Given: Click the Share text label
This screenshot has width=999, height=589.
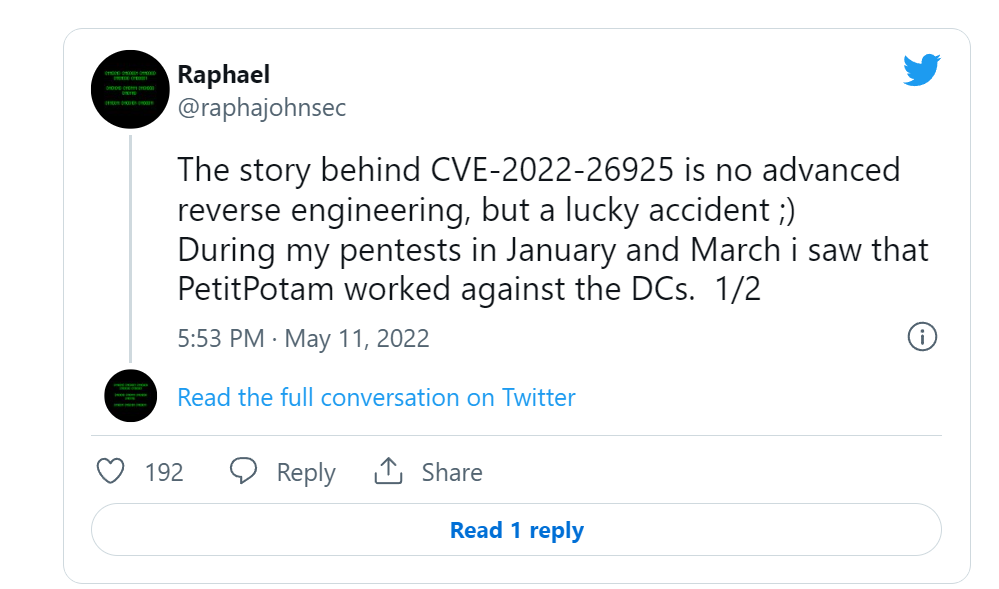Looking at the screenshot, I should click(x=452, y=472).
